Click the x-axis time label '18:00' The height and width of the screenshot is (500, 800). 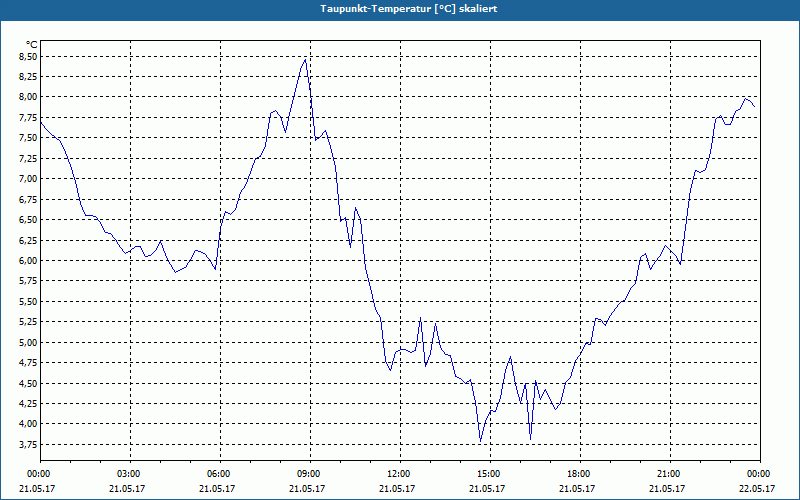[580, 473]
